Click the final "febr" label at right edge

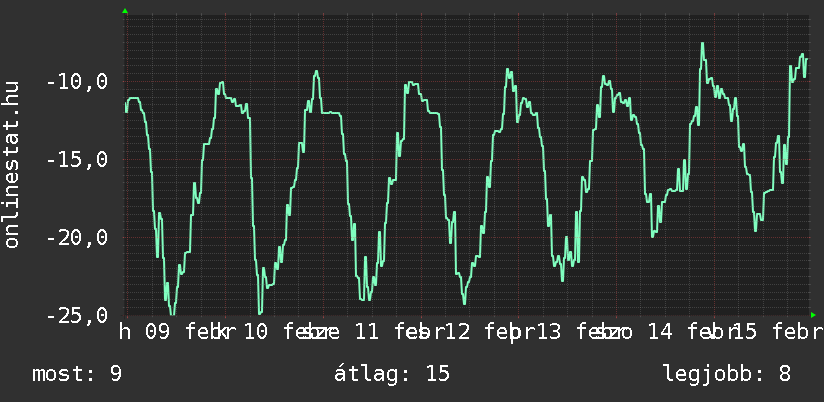800,332
